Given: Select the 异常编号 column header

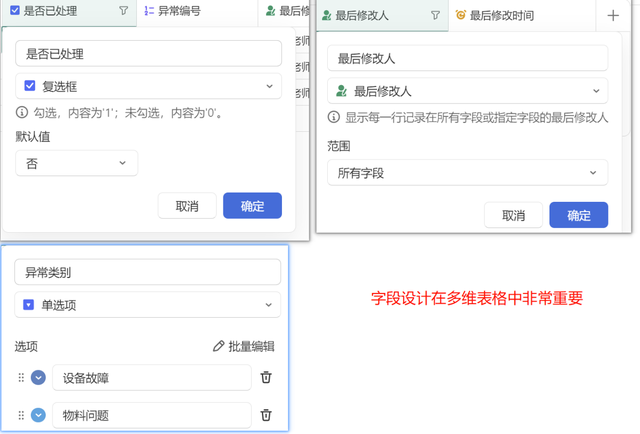Looking at the screenshot, I should [x=197, y=11].
